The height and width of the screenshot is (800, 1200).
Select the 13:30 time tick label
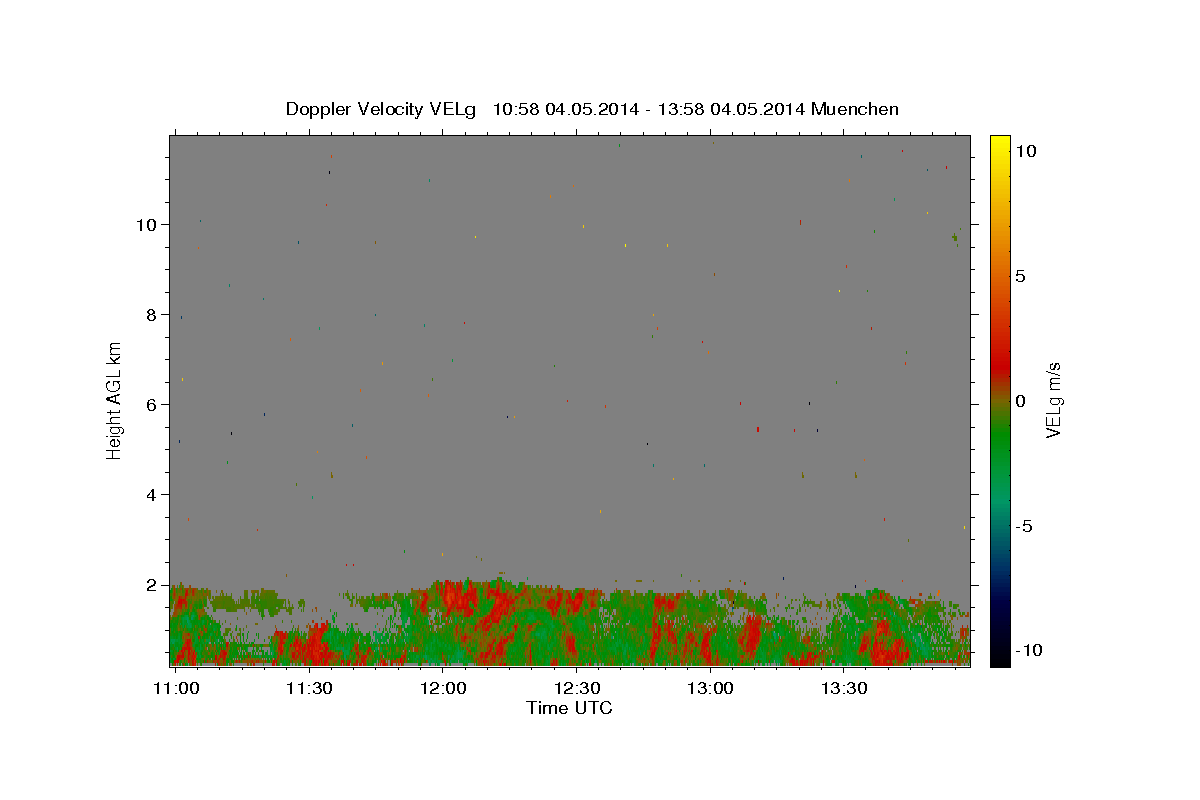tap(844, 689)
